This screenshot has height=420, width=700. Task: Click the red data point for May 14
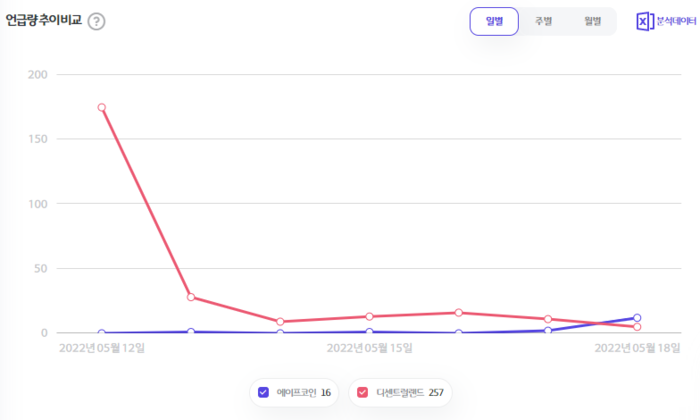click(280, 322)
